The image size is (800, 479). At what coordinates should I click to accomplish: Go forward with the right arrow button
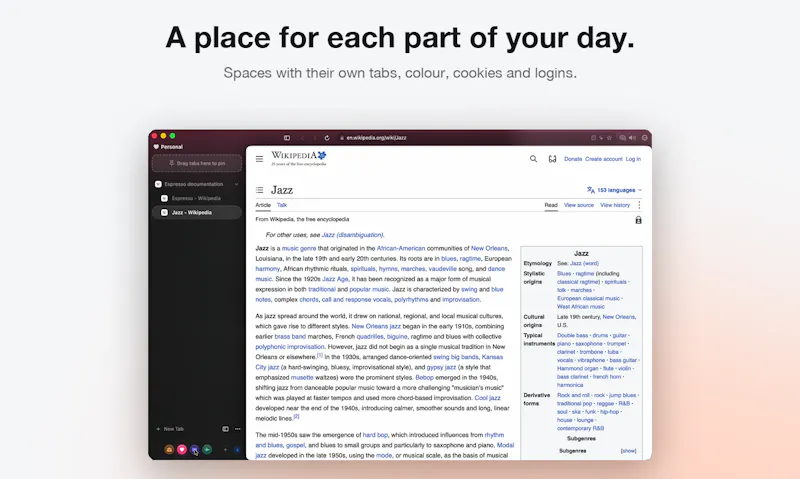[x=314, y=138]
